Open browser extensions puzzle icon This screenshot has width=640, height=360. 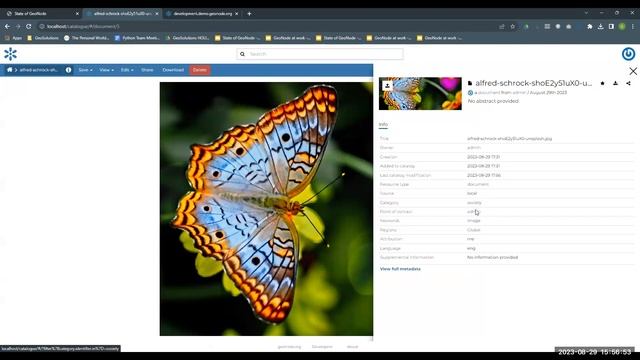click(x=589, y=27)
